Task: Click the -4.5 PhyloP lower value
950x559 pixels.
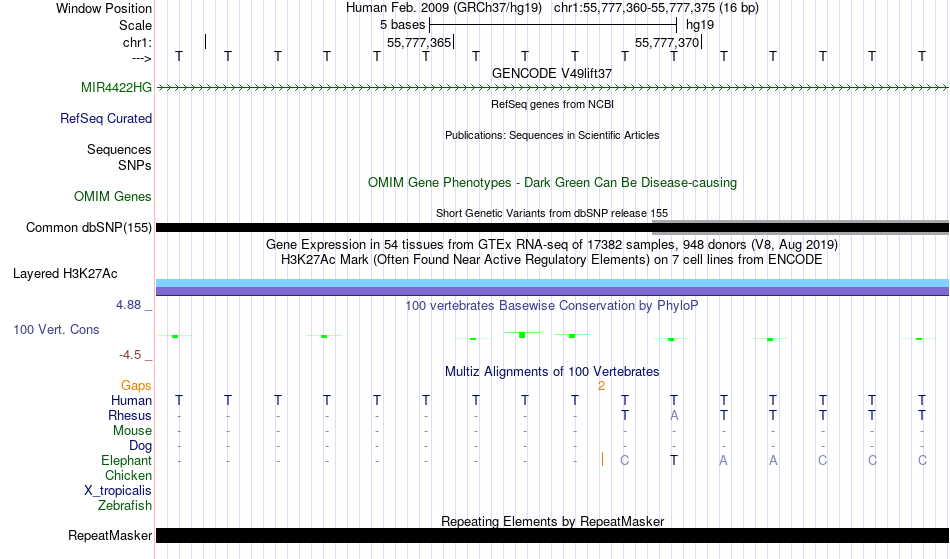Action: [130, 354]
